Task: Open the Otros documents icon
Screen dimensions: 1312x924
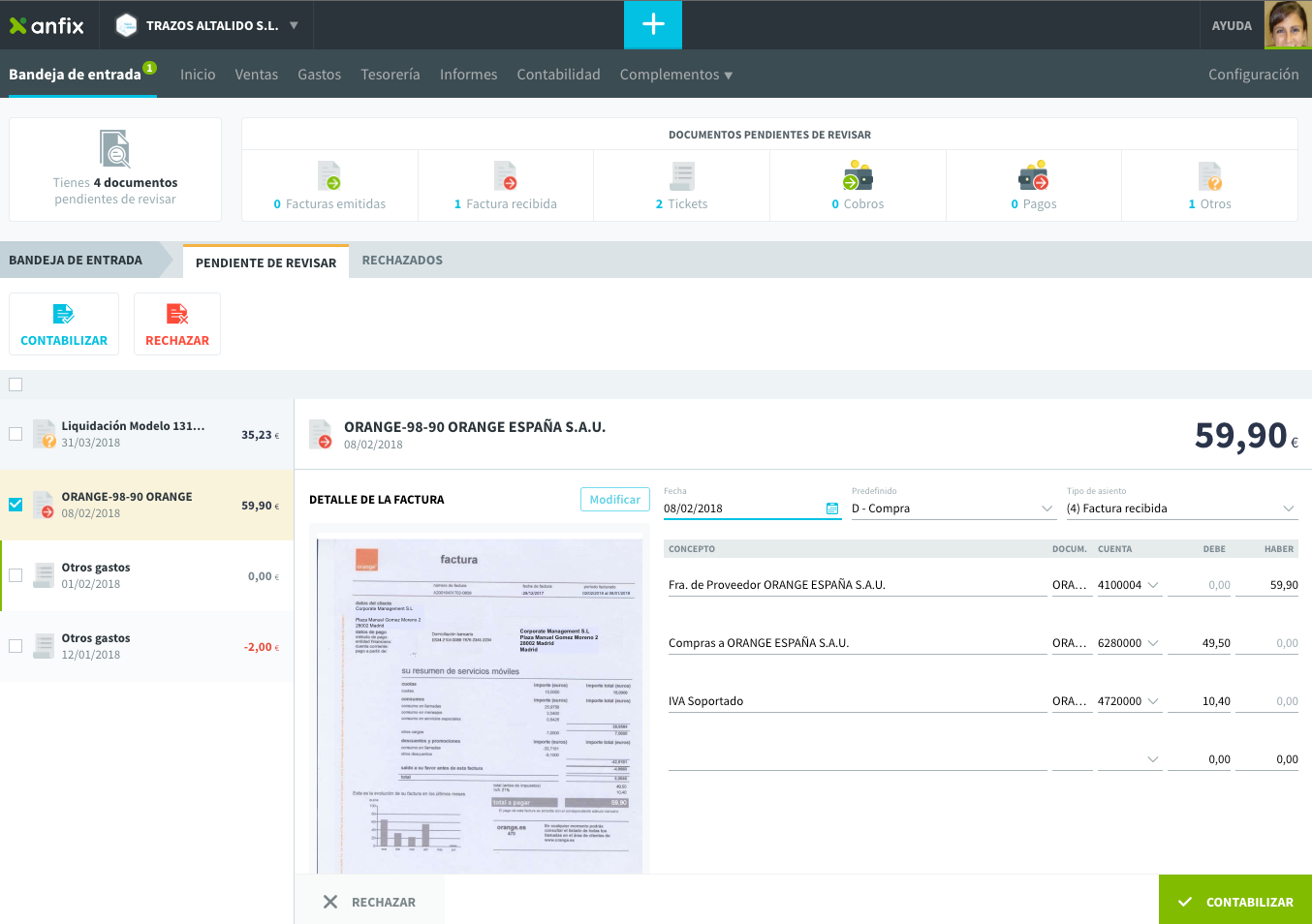Action: coord(1210,176)
